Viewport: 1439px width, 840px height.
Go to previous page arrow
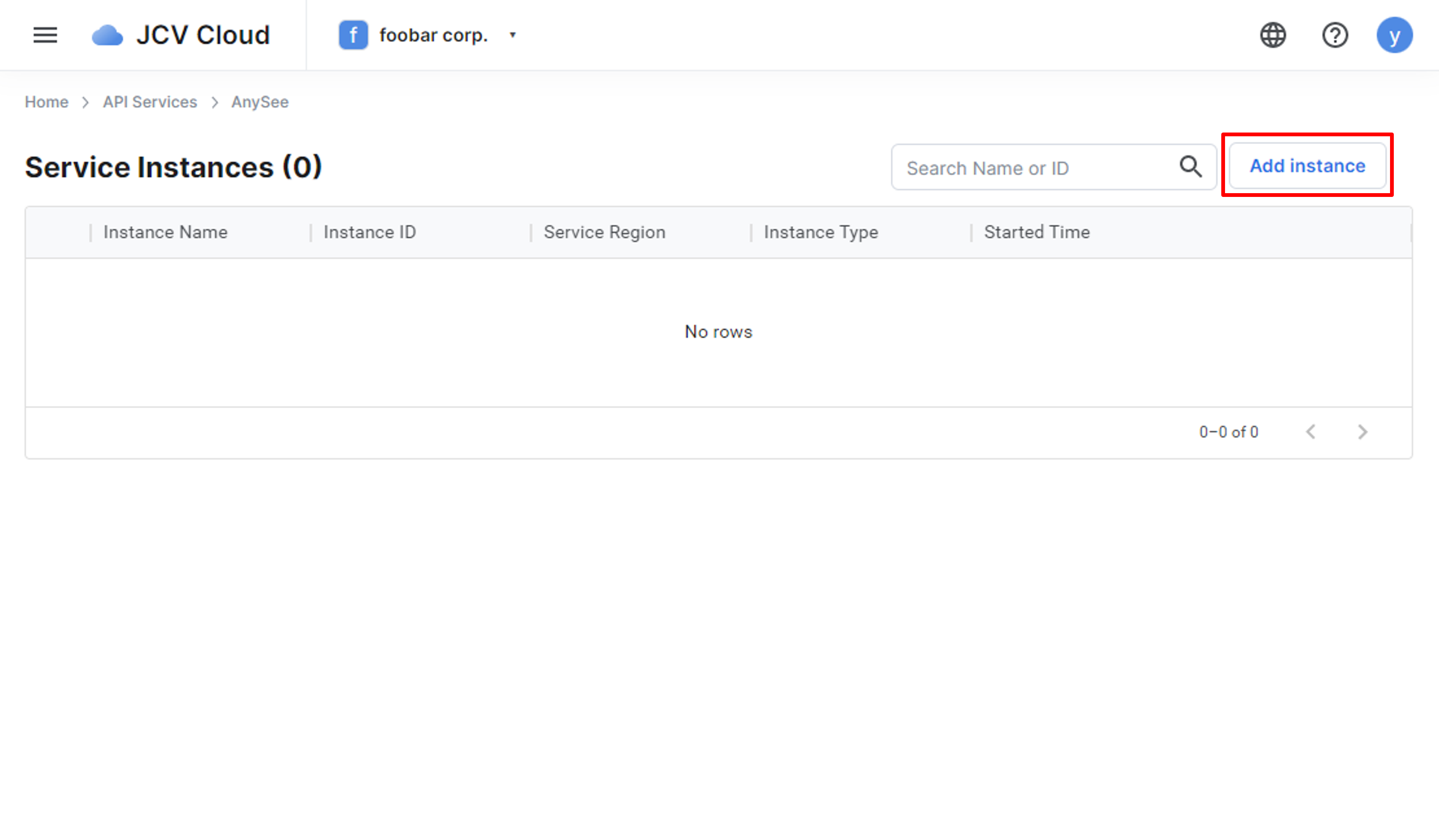(x=1311, y=432)
